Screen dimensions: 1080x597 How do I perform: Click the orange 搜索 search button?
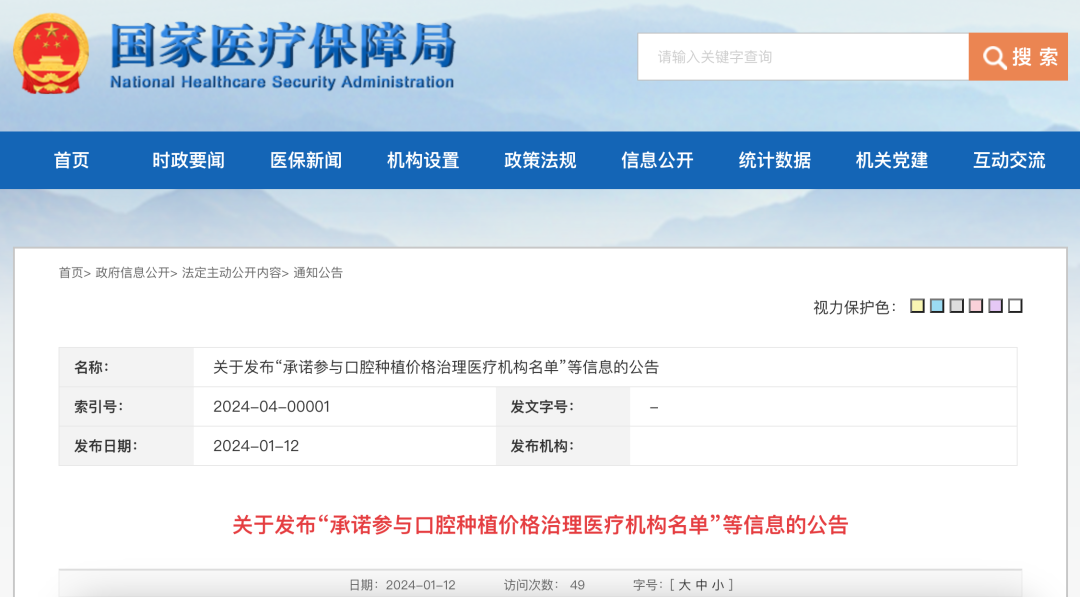(1018, 56)
